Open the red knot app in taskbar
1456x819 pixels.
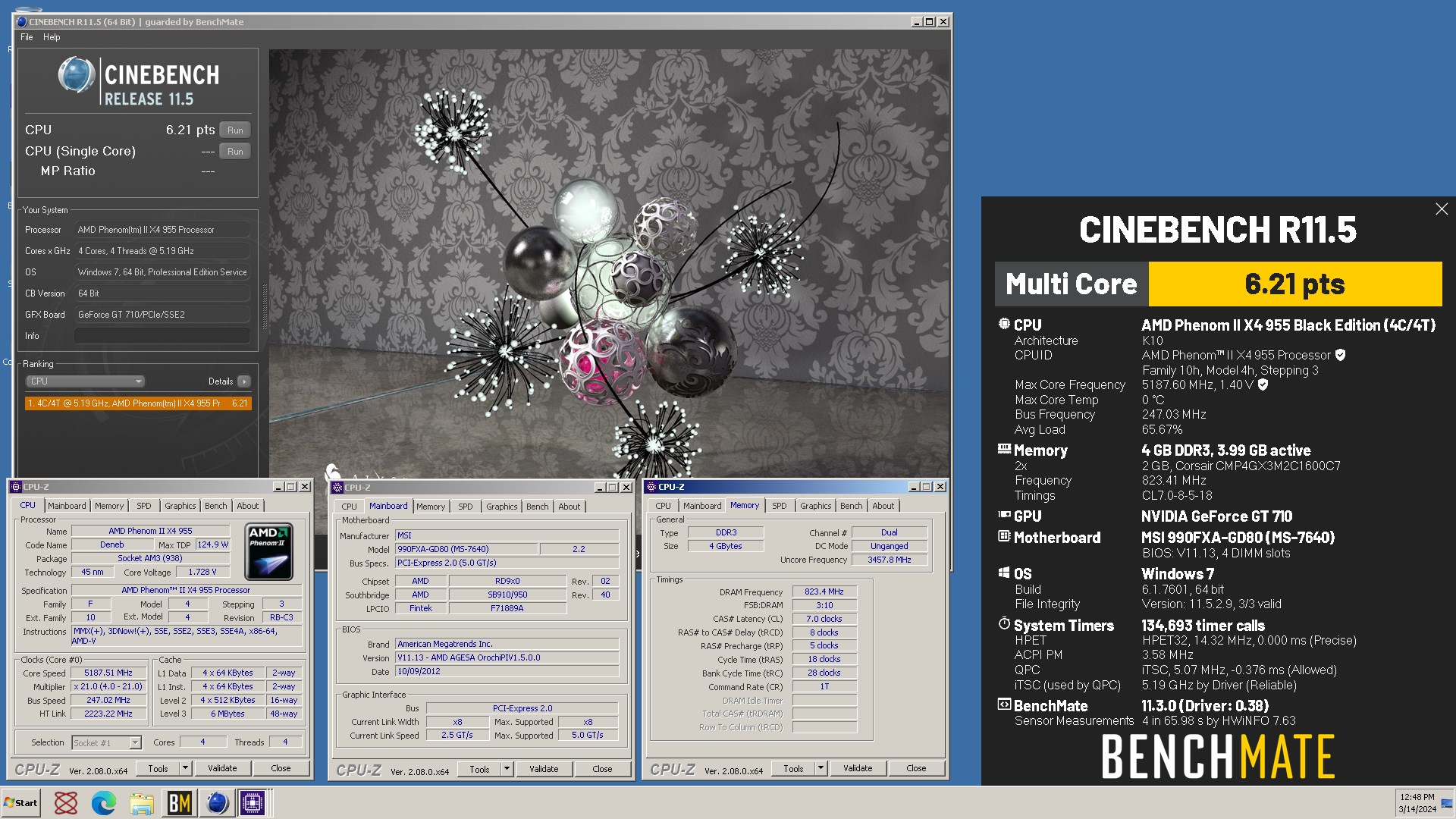(66, 803)
